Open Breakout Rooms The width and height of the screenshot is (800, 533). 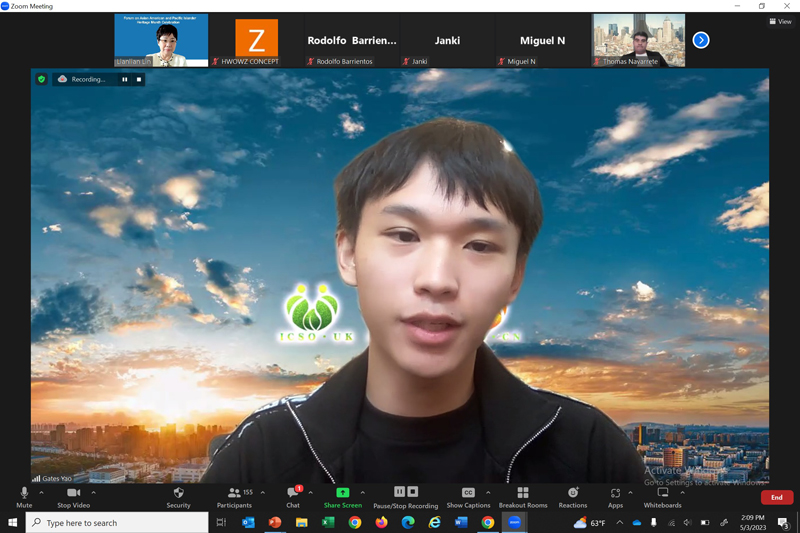pos(523,497)
